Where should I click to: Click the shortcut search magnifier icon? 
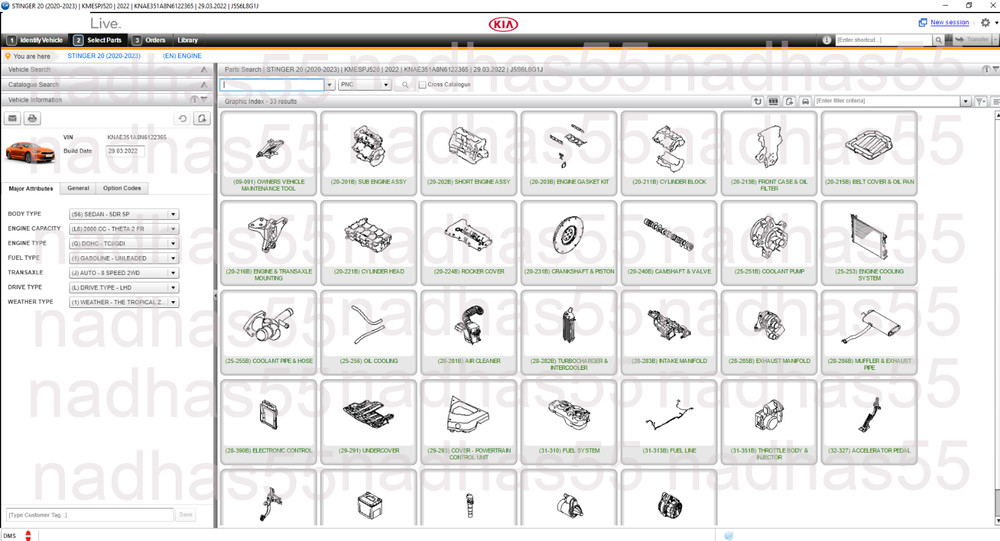[938, 40]
